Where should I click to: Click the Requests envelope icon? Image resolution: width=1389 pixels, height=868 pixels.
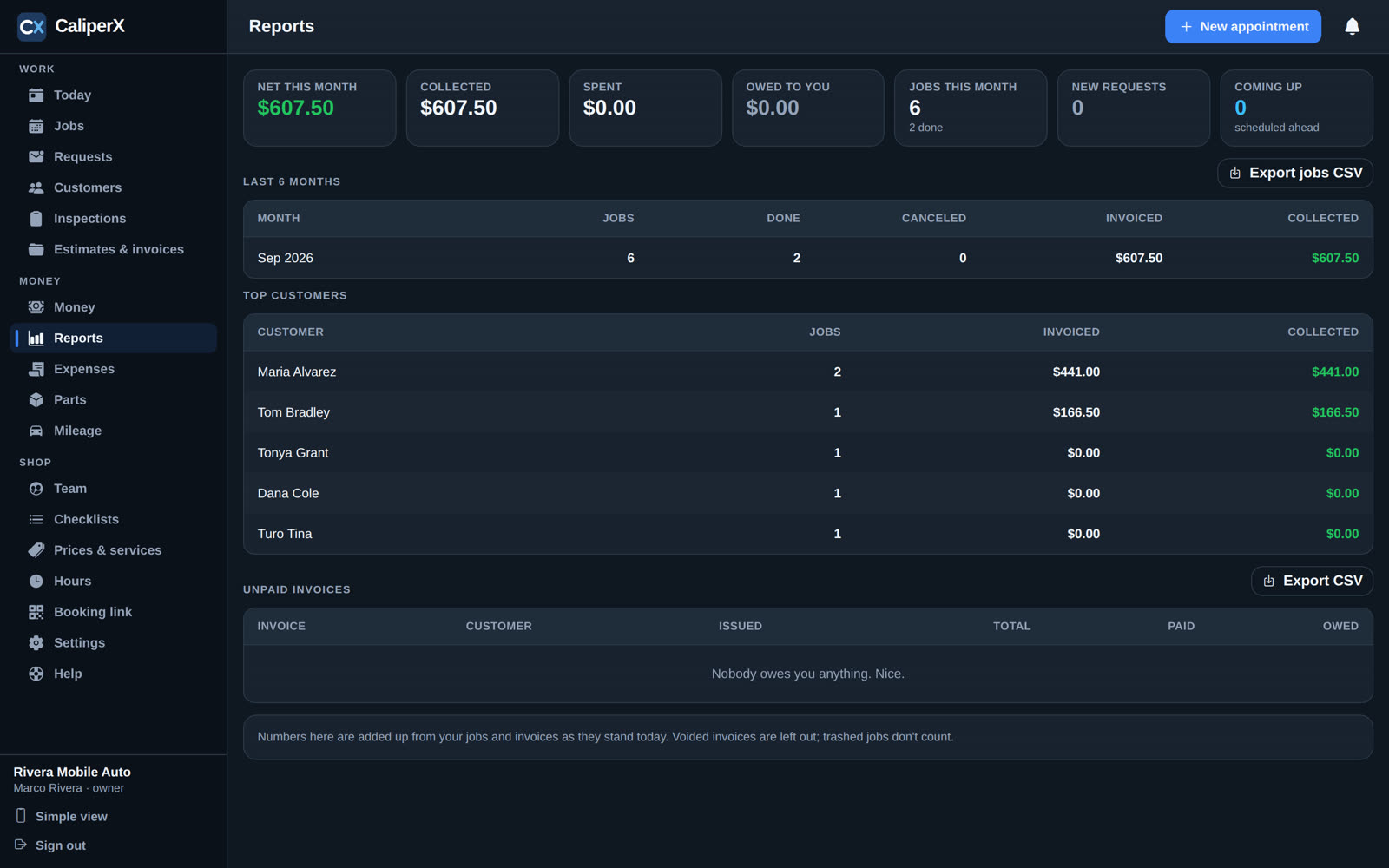click(x=36, y=157)
